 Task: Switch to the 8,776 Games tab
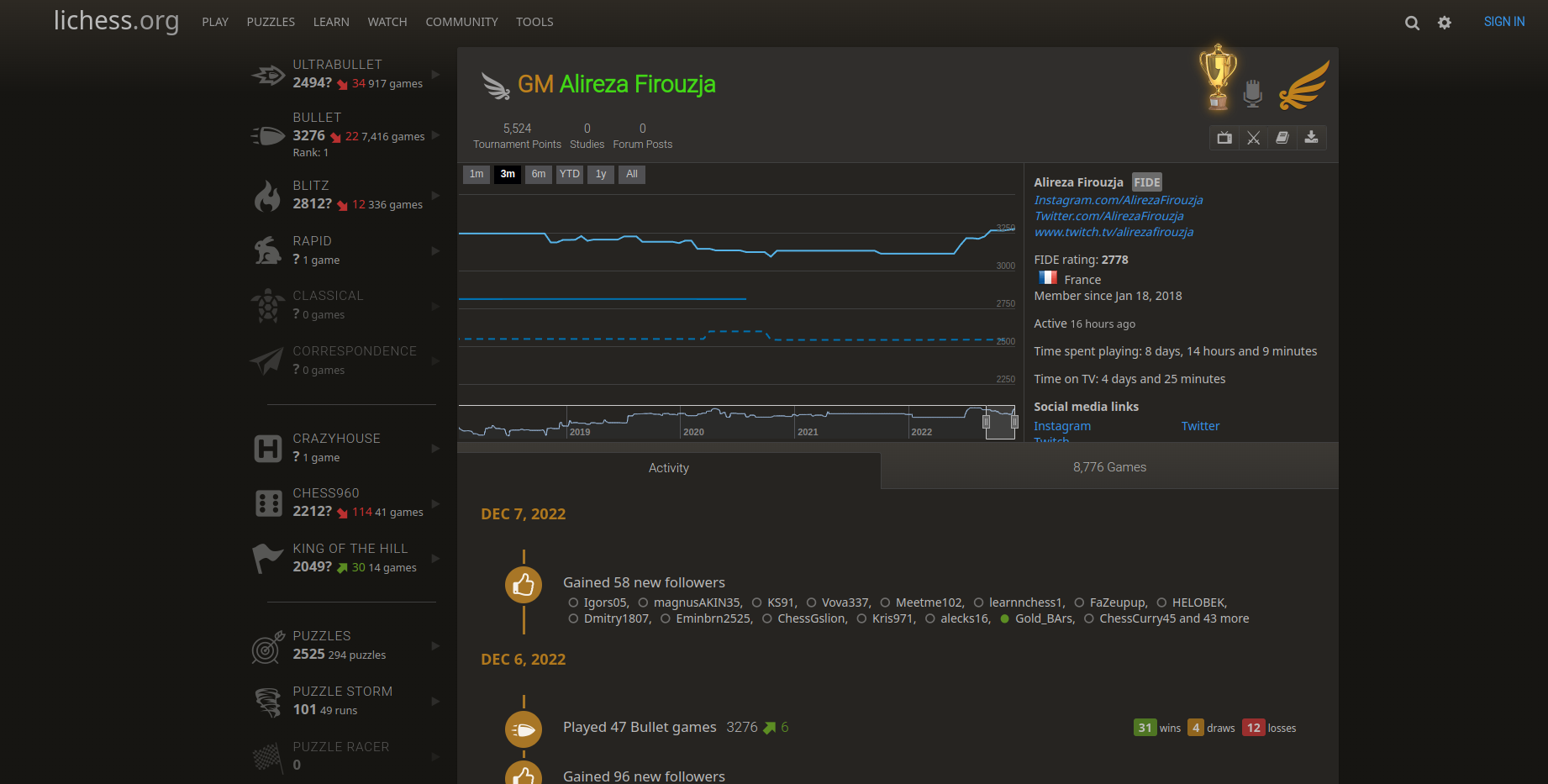pos(1109,467)
